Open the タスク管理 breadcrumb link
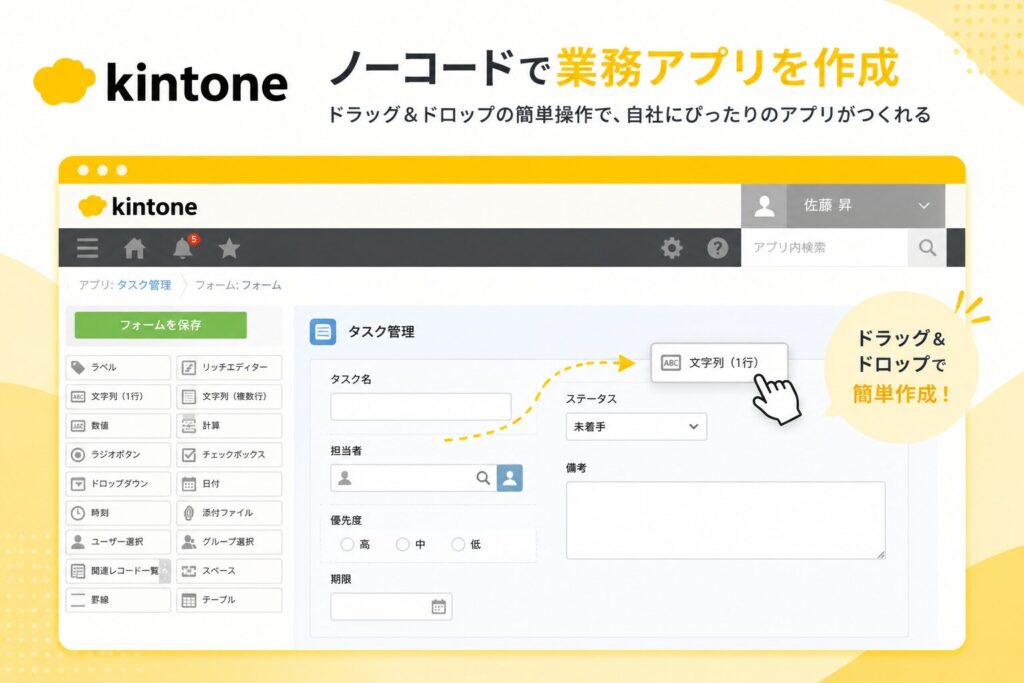The width and height of the screenshot is (1024, 683). pos(144,285)
